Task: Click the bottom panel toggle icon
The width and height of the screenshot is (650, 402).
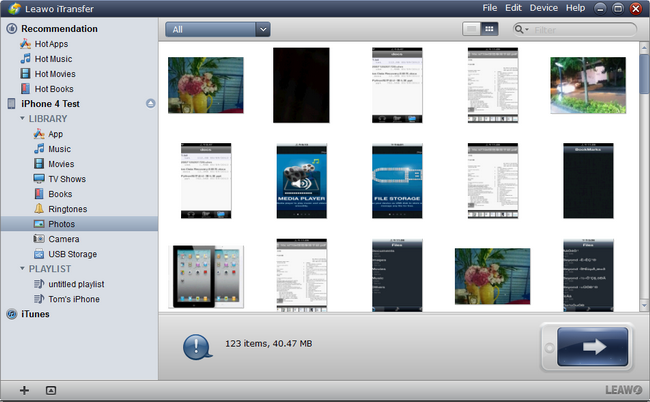Action: (51, 390)
